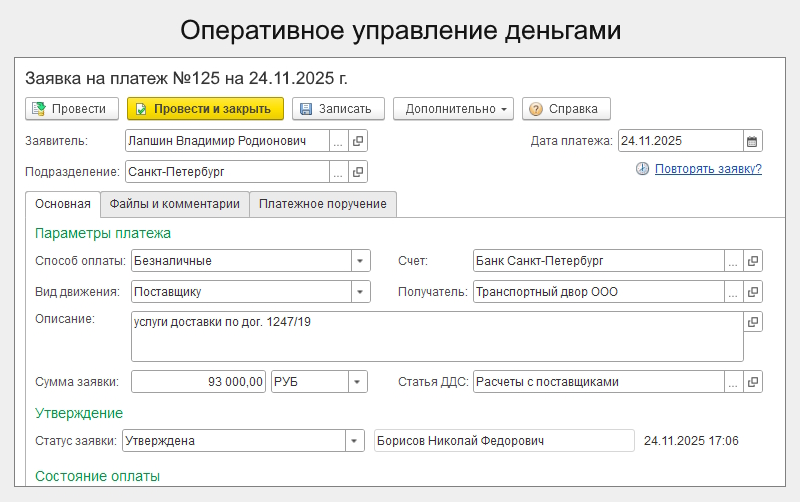Screen dimensions: 800x502
Task: Open the Дополнительно menu
Action: tap(453, 109)
